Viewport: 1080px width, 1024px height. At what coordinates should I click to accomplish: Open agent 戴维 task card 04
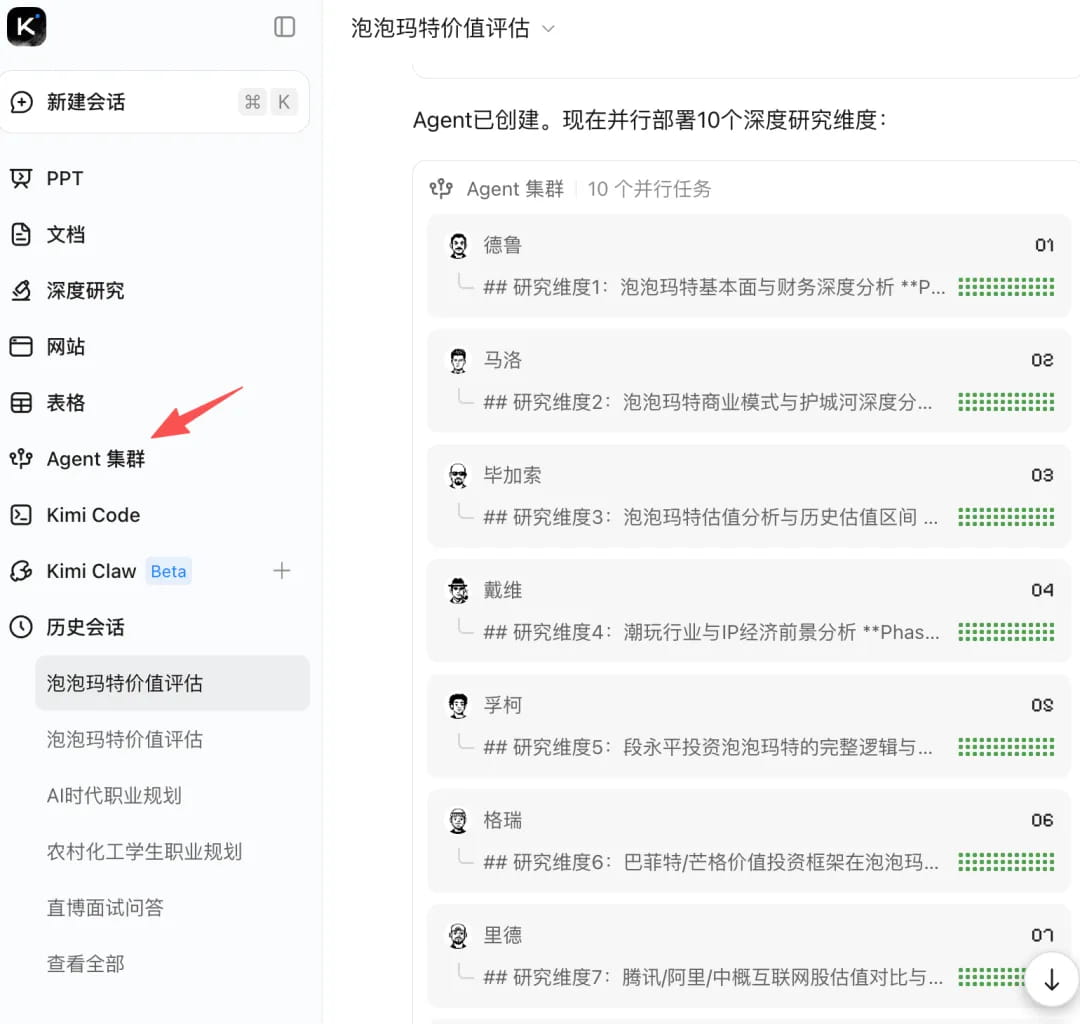click(x=749, y=611)
